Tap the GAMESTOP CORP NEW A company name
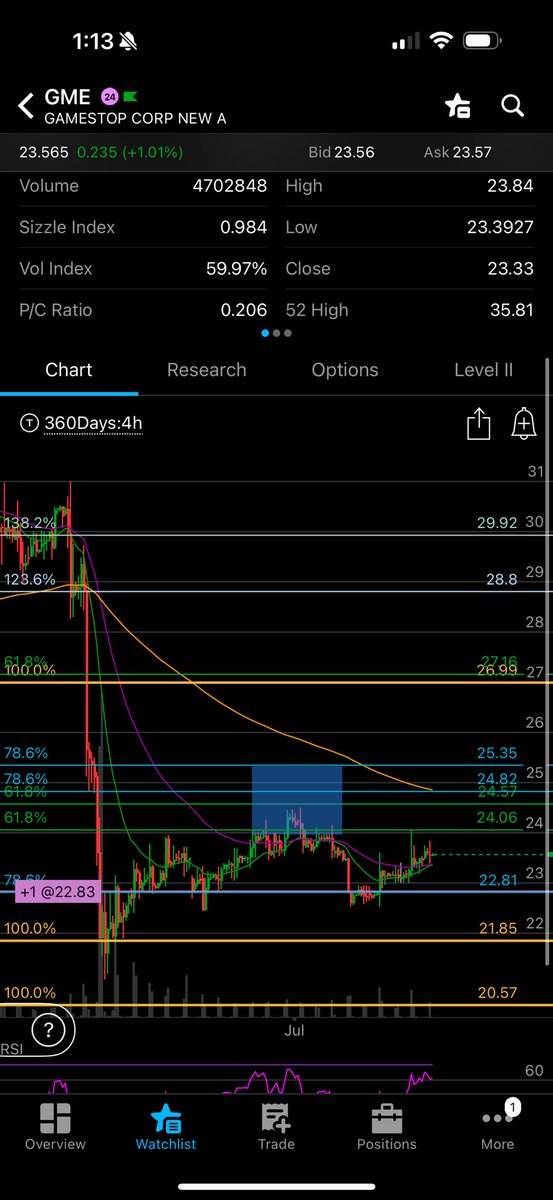Viewport: 553px width, 1200px height. (x=136, y=118)
